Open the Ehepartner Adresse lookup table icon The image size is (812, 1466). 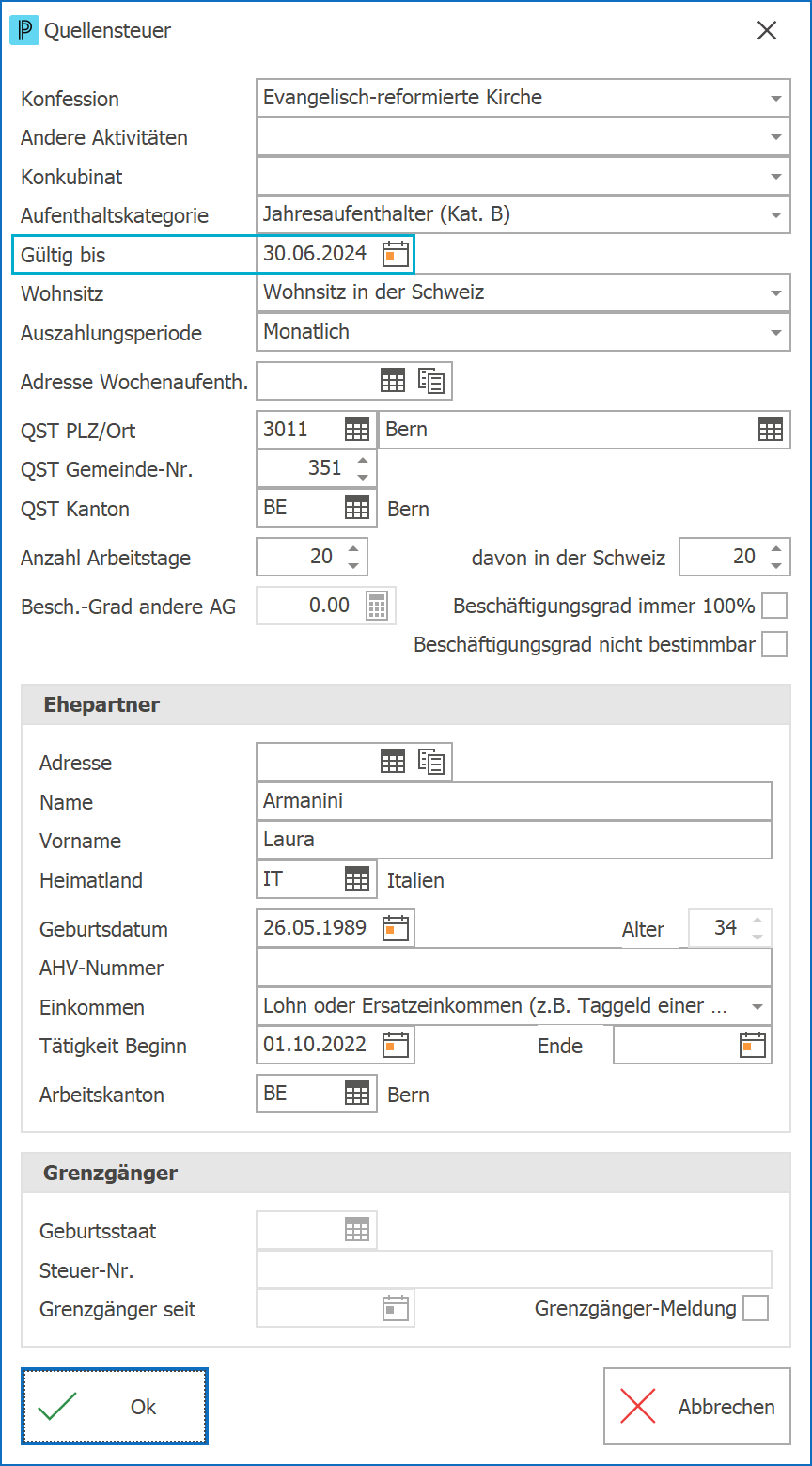click(393, 762)
